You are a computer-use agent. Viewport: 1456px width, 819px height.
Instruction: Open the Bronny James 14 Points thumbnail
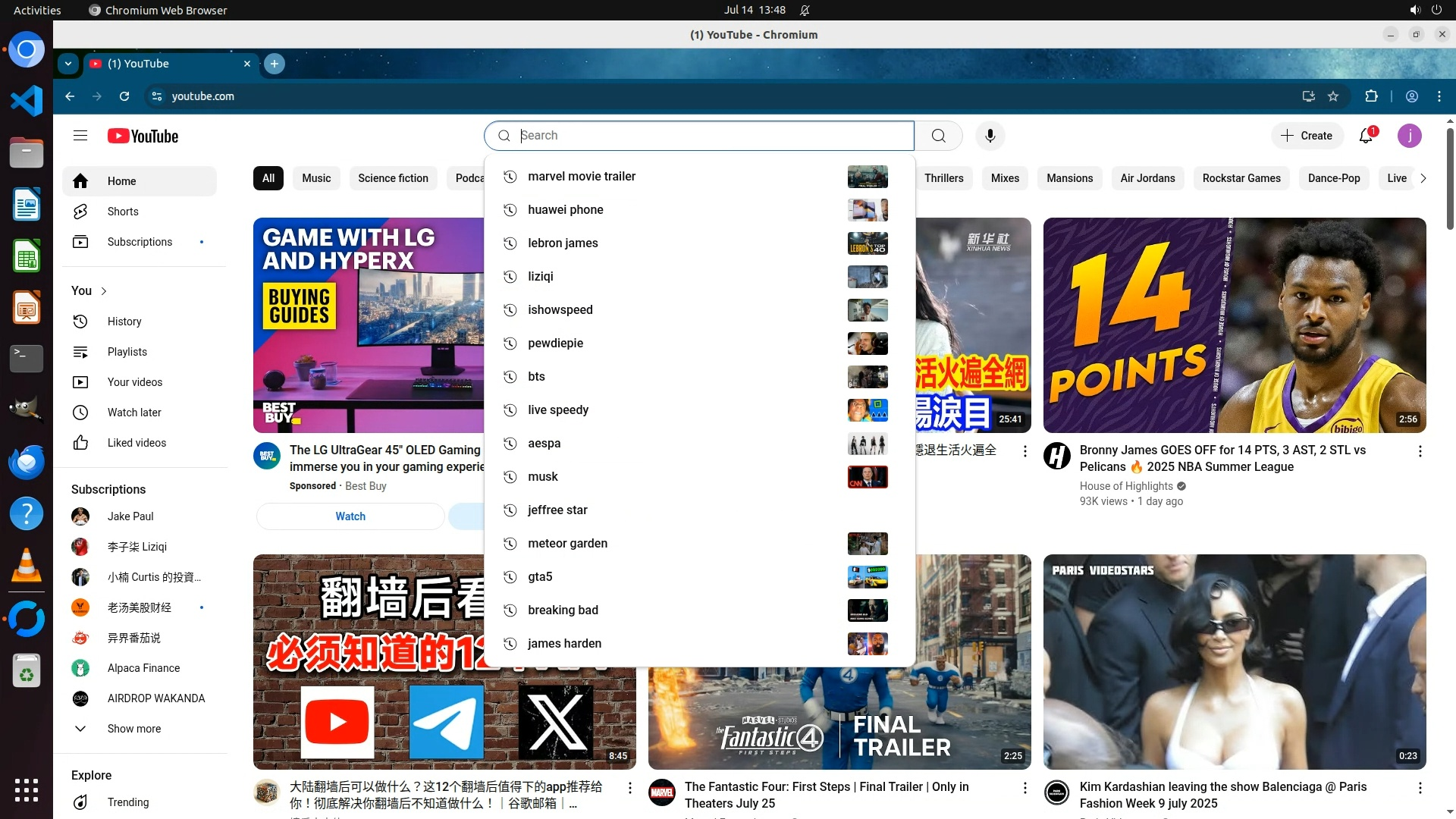pyautogui.click(x=1234, y=325)
